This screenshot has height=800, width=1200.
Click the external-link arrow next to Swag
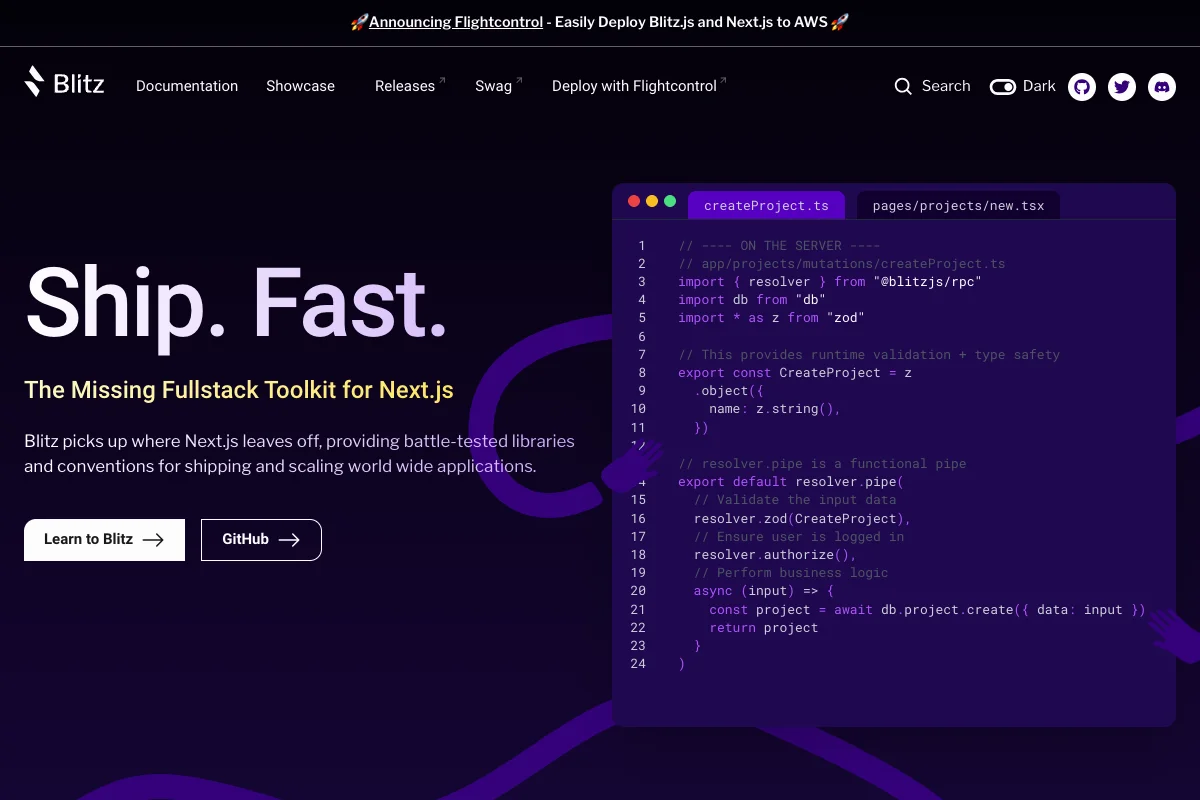click(519, 78)
